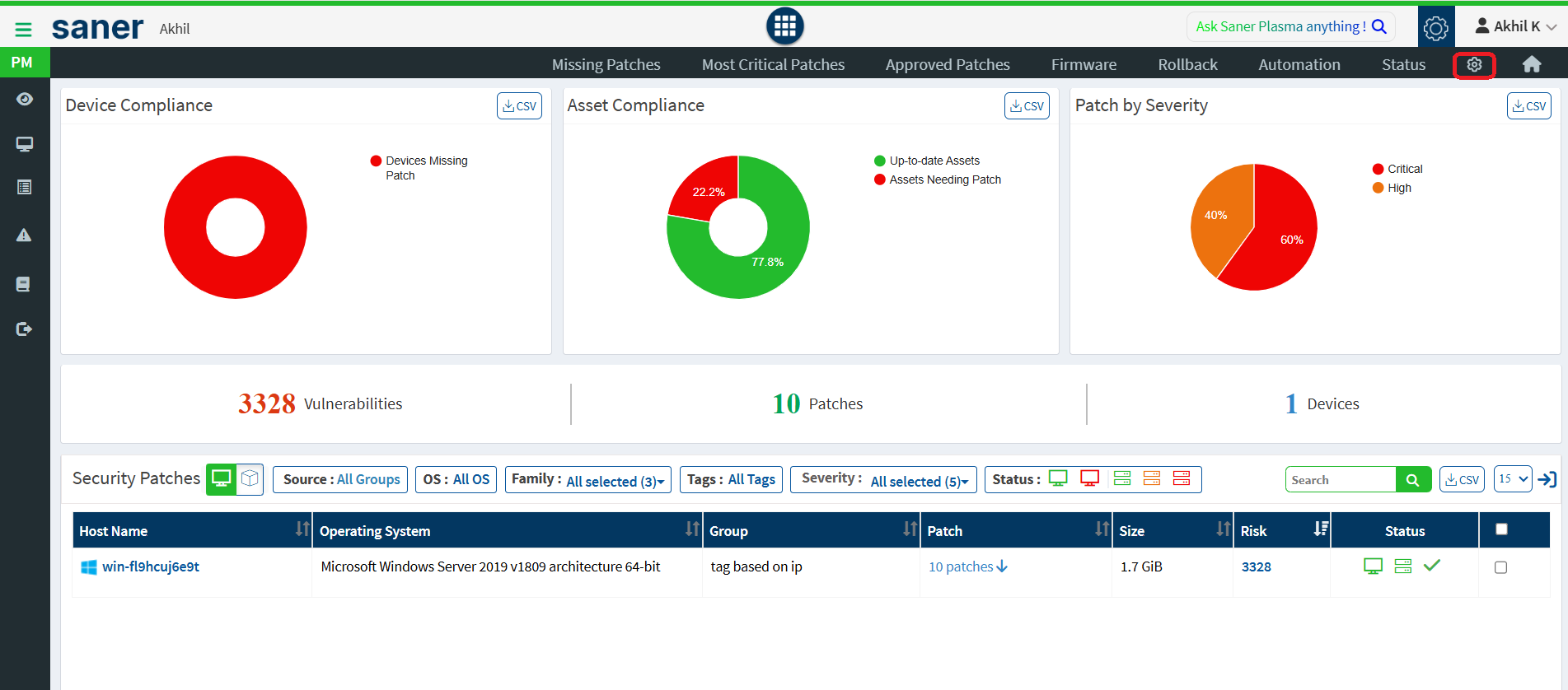Image resolution: width=1568 pixels, height=690 pixels.
Task: Click the patch management settings gear icon
Action: (1474, 64)
